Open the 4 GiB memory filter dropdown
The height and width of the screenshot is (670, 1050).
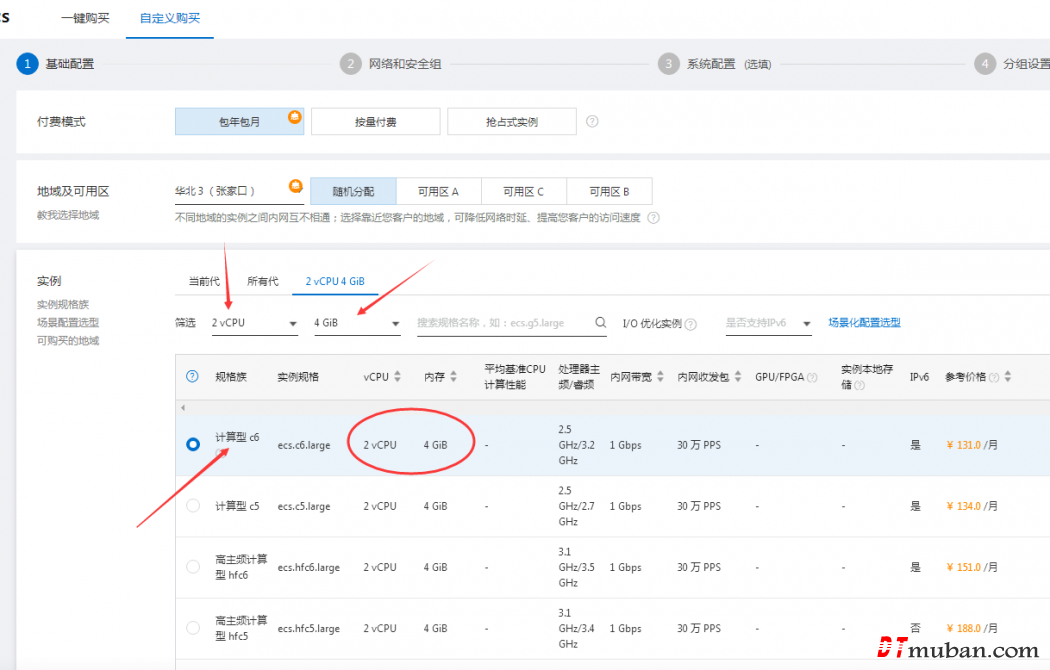(x=357, y=323)
